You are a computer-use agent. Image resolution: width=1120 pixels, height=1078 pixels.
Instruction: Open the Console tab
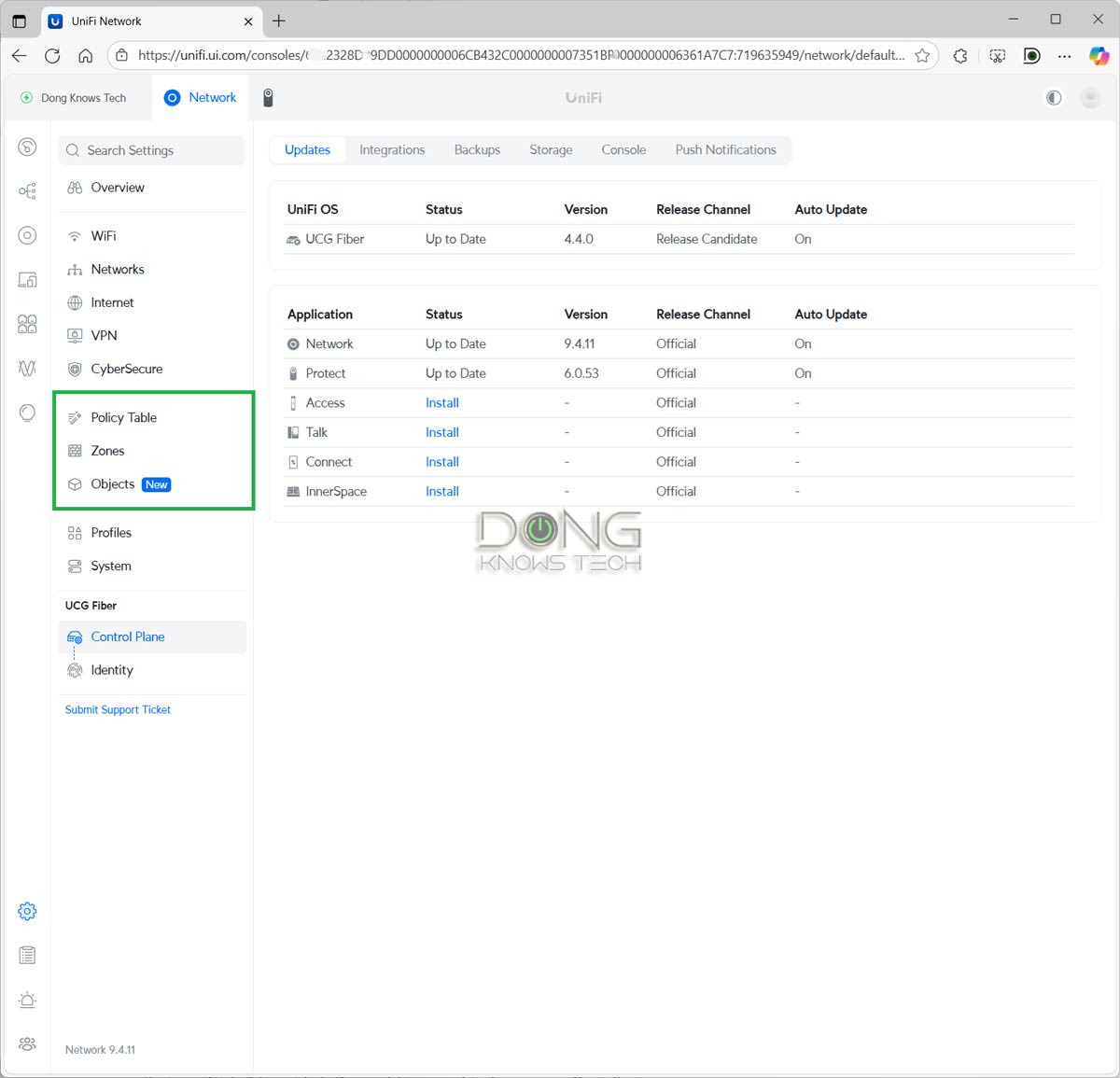pyautogui.click(x=623, y=150)
